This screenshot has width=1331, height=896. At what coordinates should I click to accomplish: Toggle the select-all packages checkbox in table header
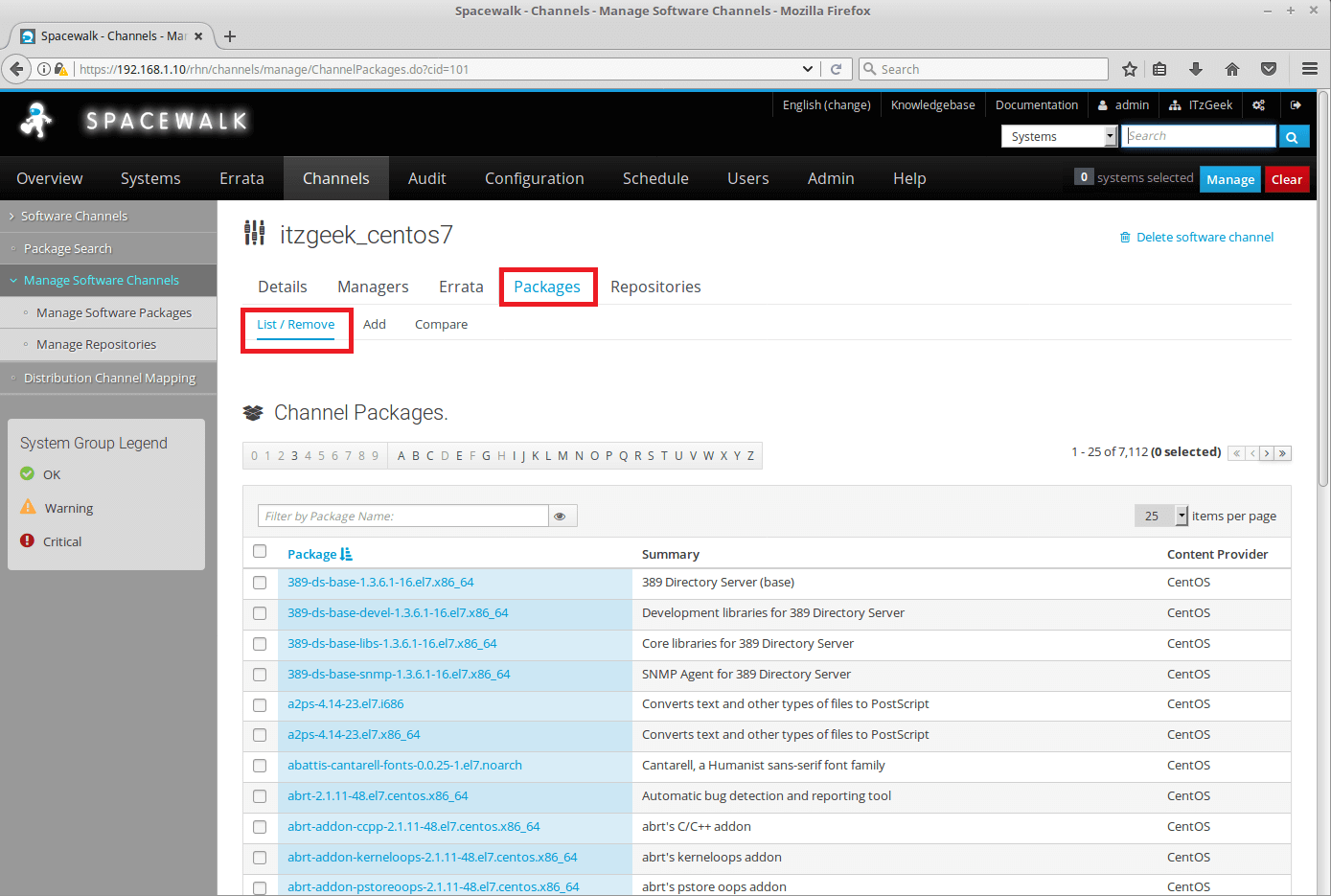click(260, 552)
